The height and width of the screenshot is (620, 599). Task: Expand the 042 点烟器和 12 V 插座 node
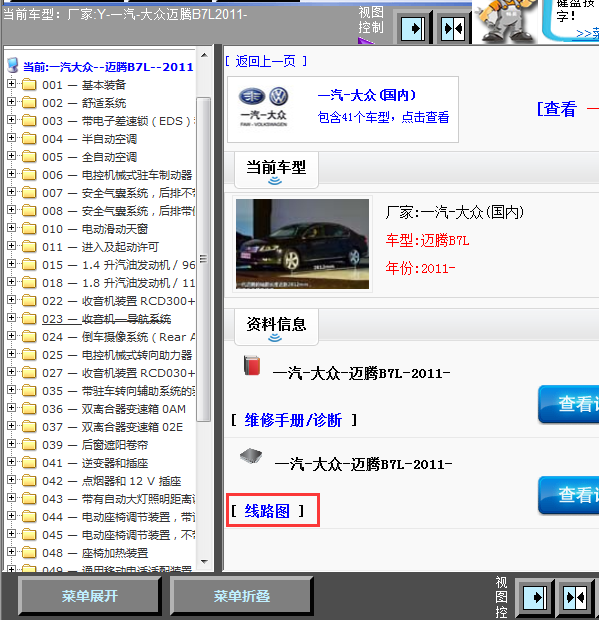[11, 479]
